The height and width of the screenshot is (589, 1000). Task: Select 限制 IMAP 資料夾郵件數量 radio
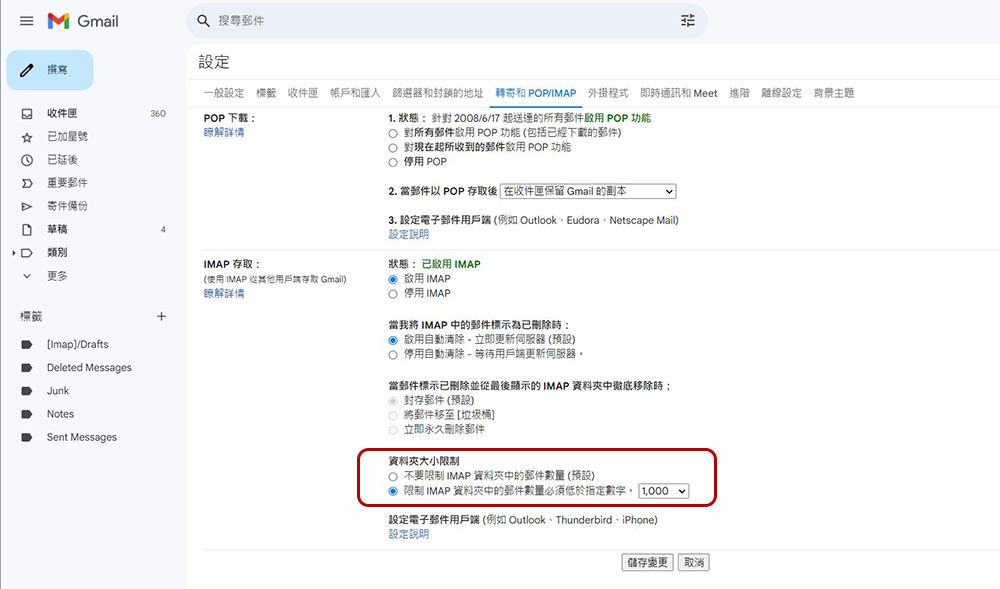click(x=393, y=491)
